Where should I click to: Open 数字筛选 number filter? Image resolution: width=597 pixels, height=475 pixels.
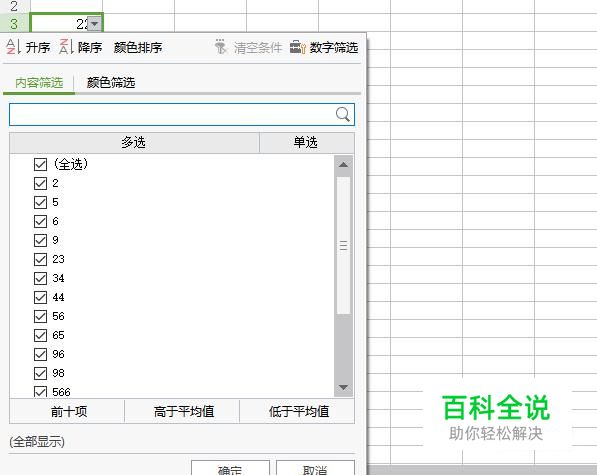coord(334,48)
